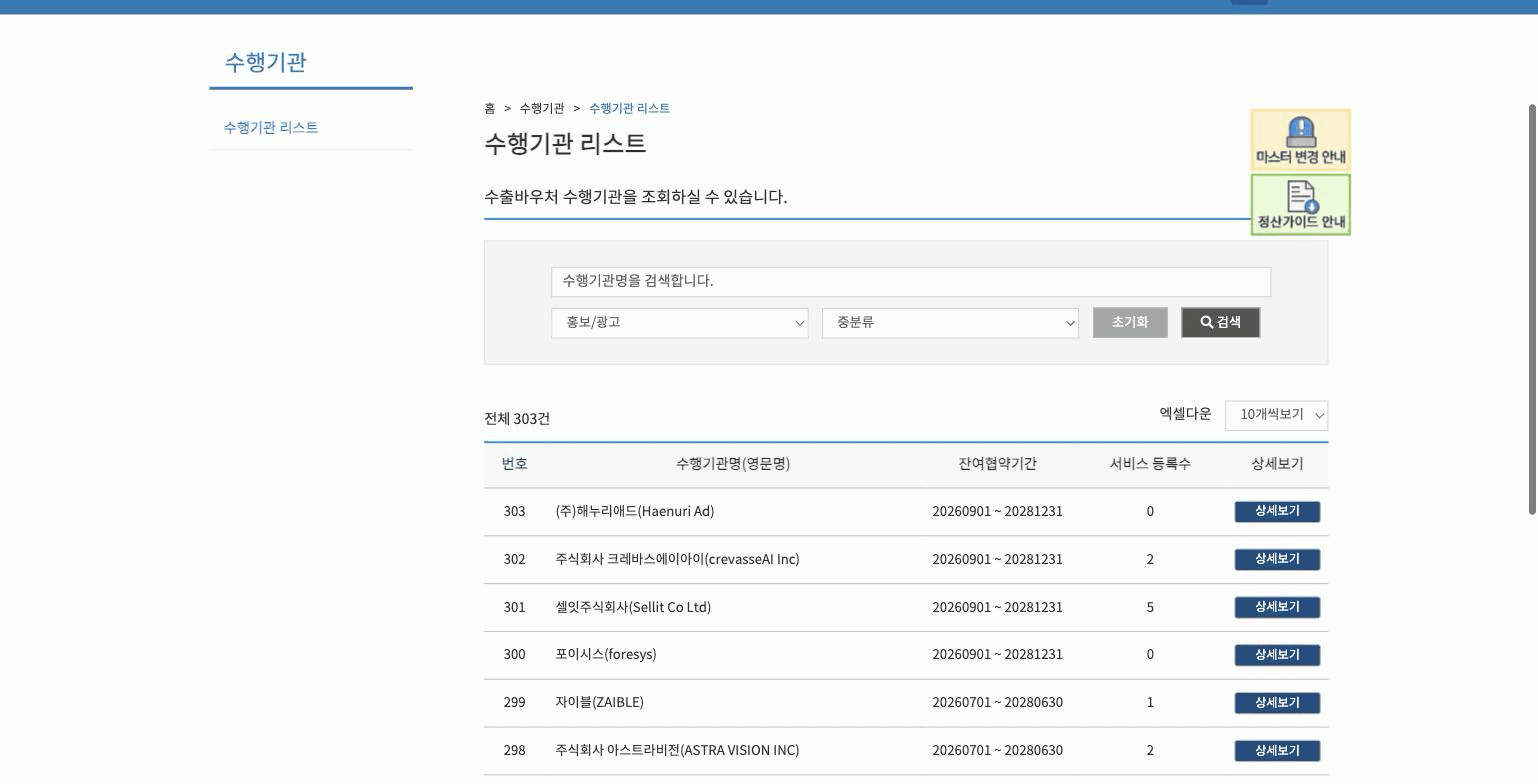Expand the 10개씩보기 page size dropdown
1538x784 pixels.
[x=1276, y=415]
